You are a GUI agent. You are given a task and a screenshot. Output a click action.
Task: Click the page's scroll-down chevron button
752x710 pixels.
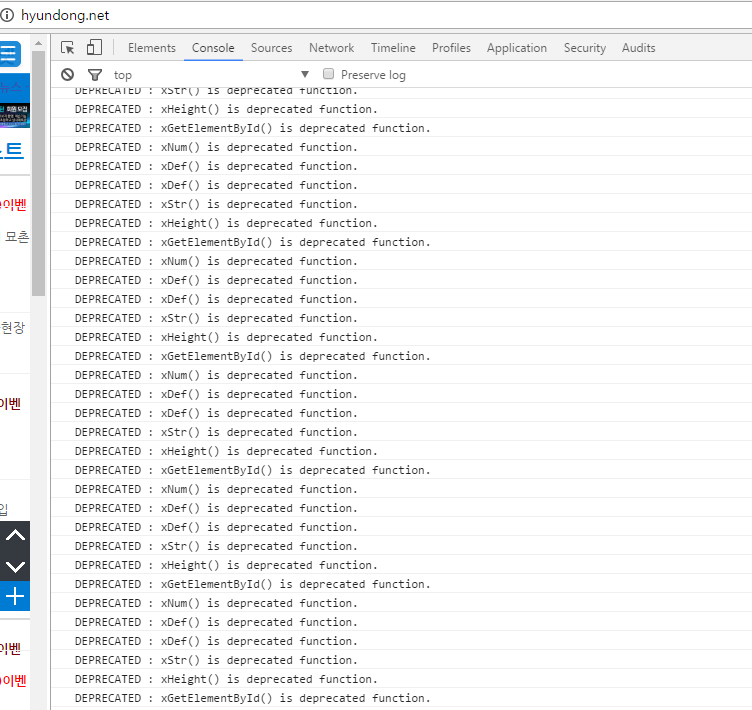(x=15, y=566)
